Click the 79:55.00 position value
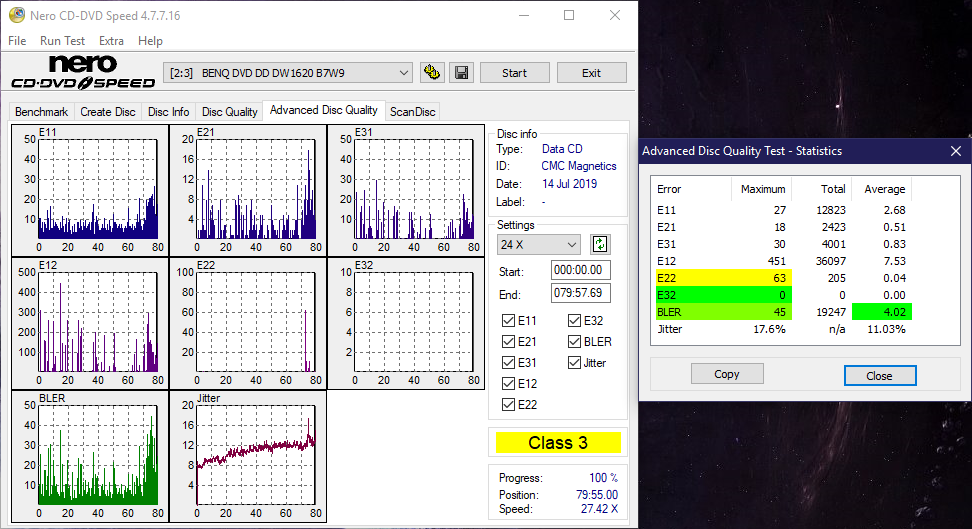 [x=596, y=494]
